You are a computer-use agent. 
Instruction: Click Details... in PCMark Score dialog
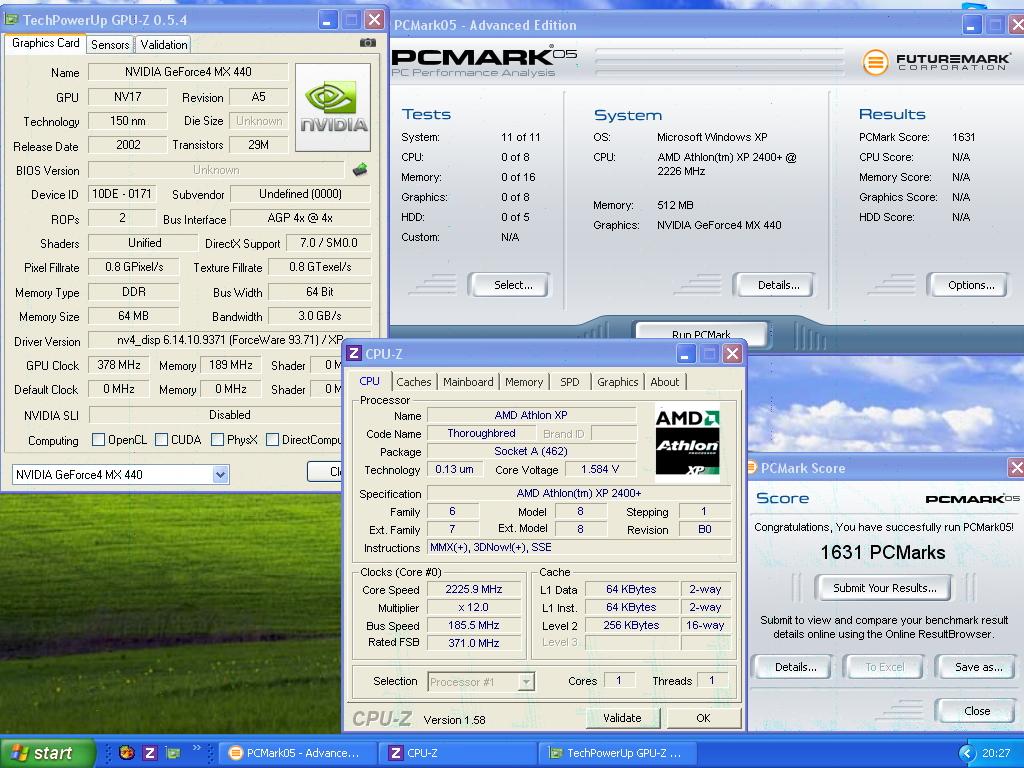792,667
